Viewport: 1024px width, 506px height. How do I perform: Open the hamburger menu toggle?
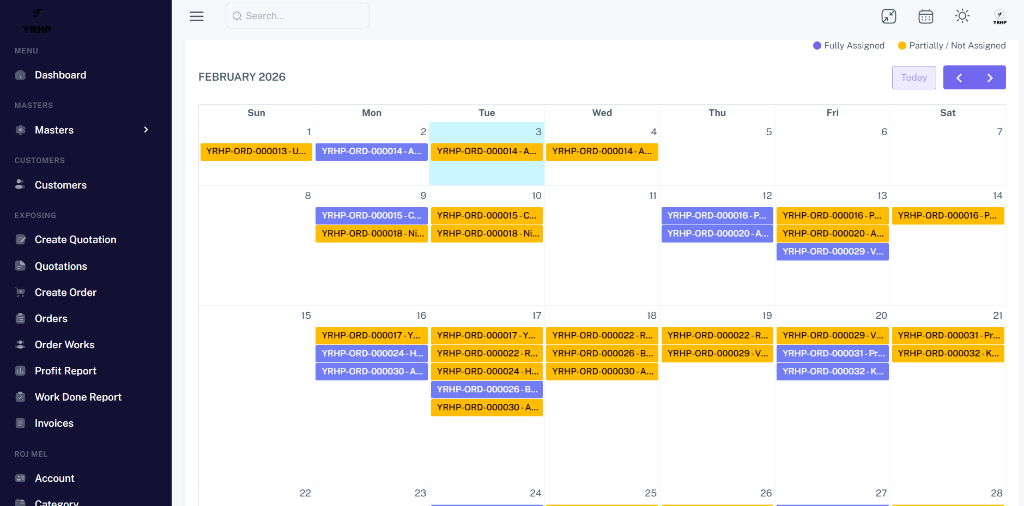point(197,16)
